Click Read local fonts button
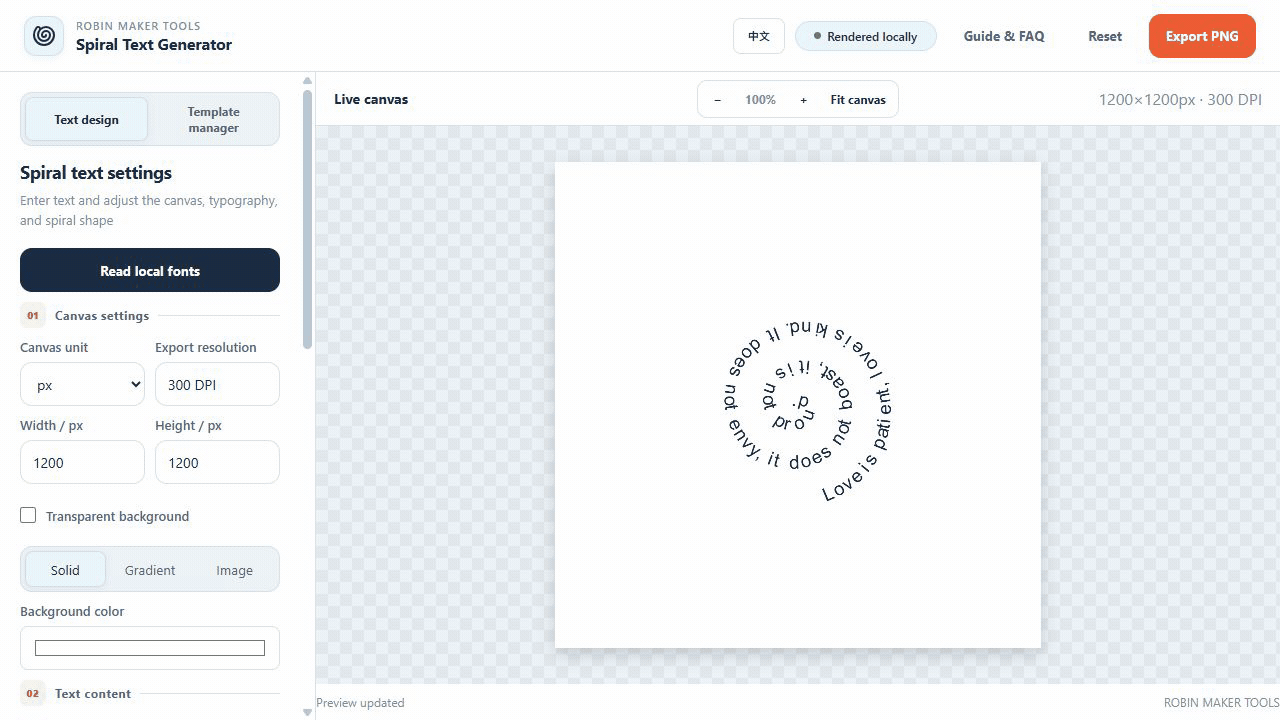 point(150,270)
